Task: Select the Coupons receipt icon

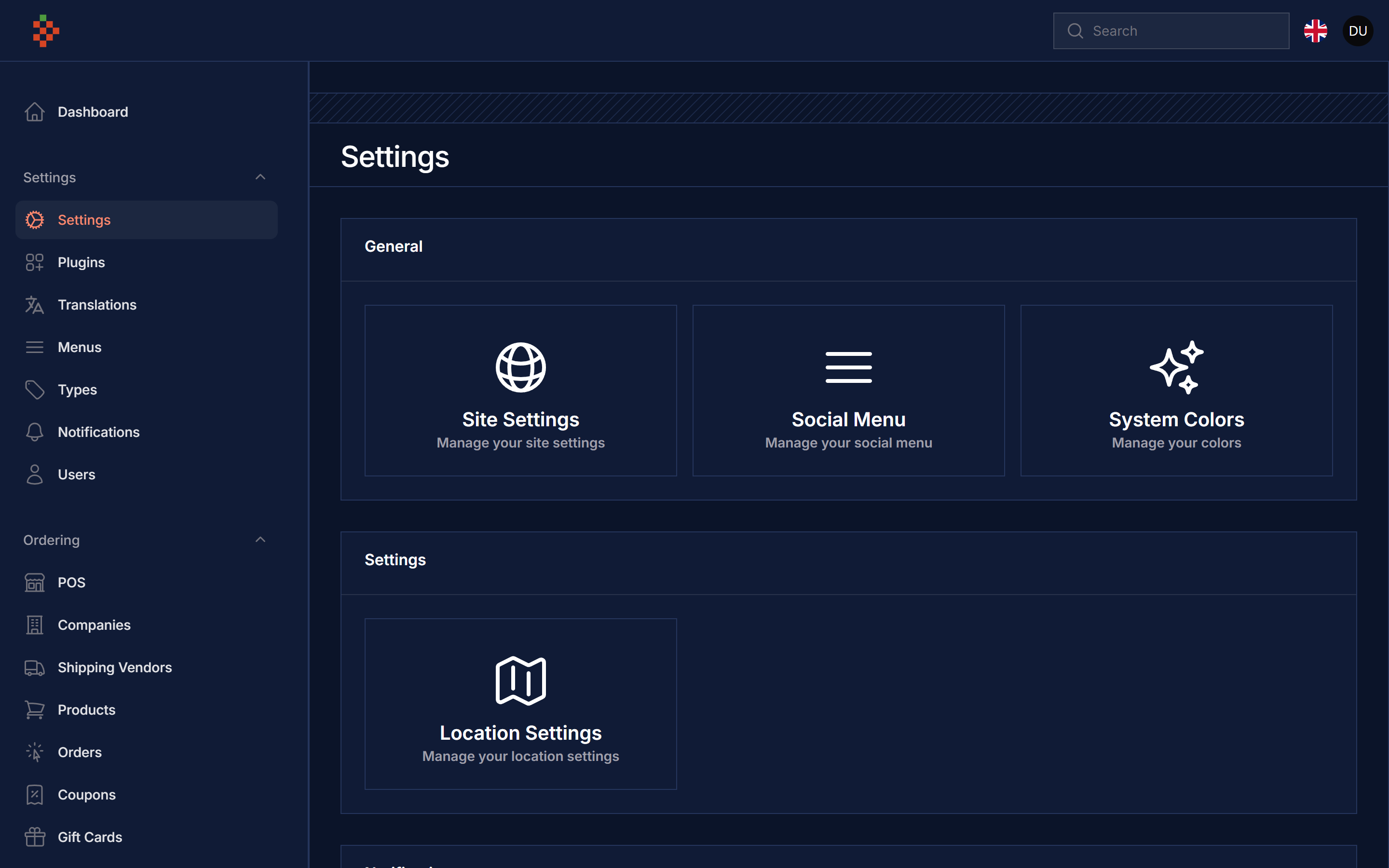Action: [x=34, y=795]
